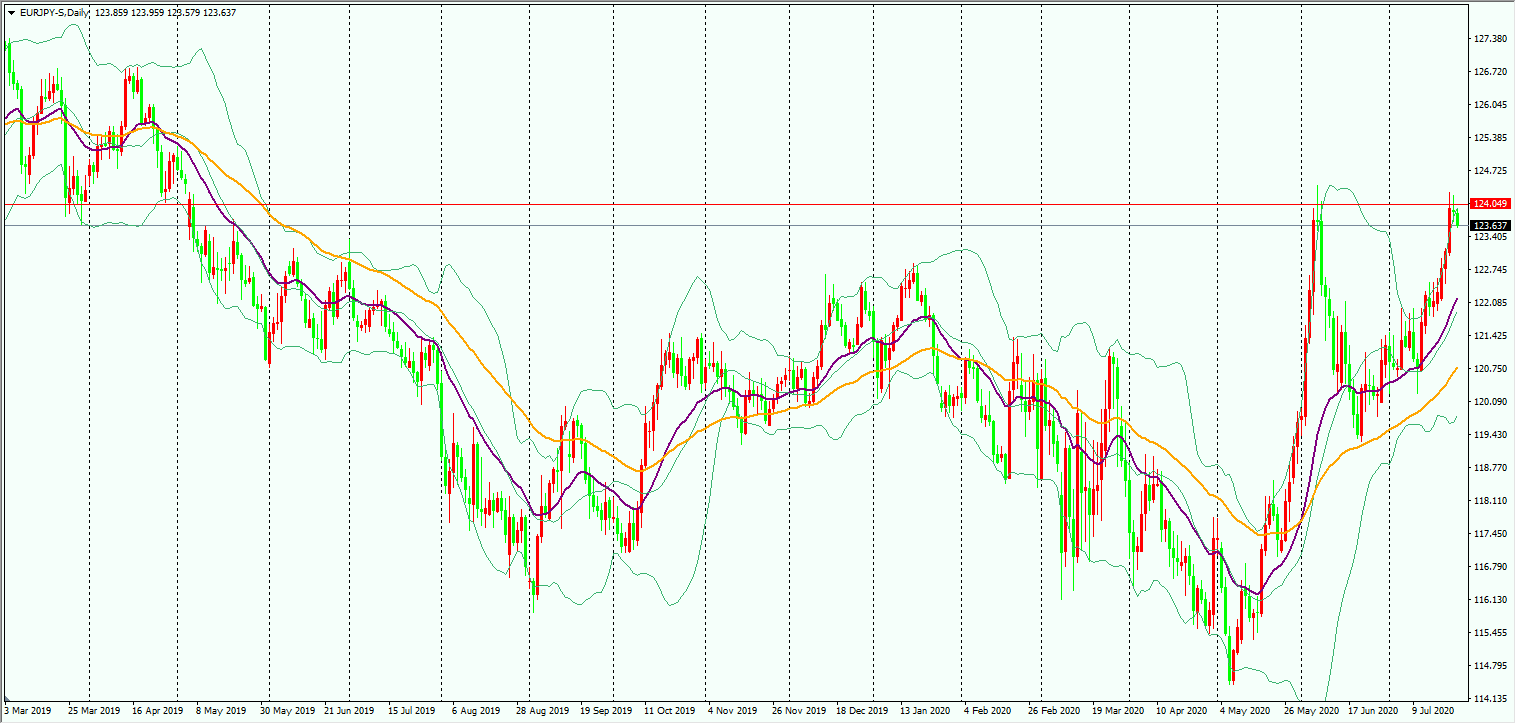This screenshot has width=1516, height=724.
Task: Click the 122.745 price axis label
Action: click(x=1491, y=270)
